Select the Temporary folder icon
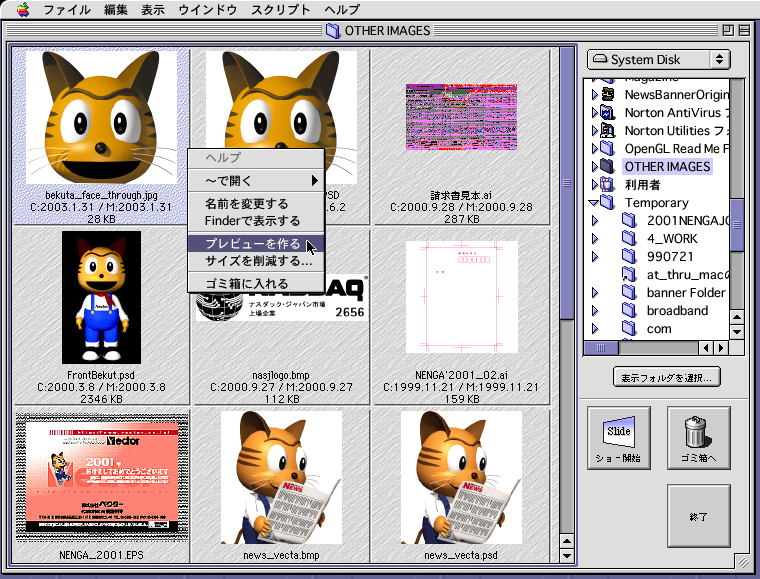The image size is (760, 579). pos(607,202)
